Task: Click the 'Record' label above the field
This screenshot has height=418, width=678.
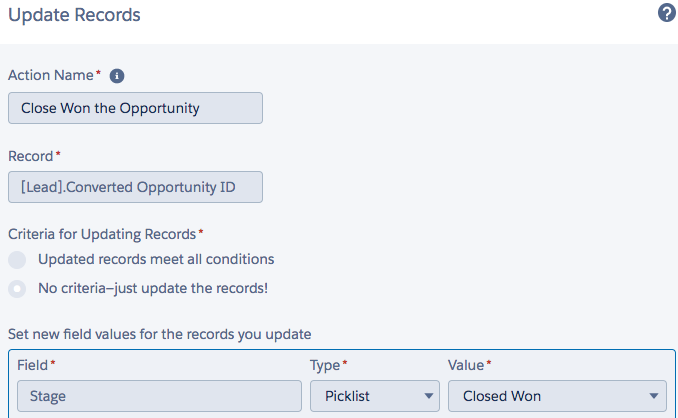Action: pos(31,156)
